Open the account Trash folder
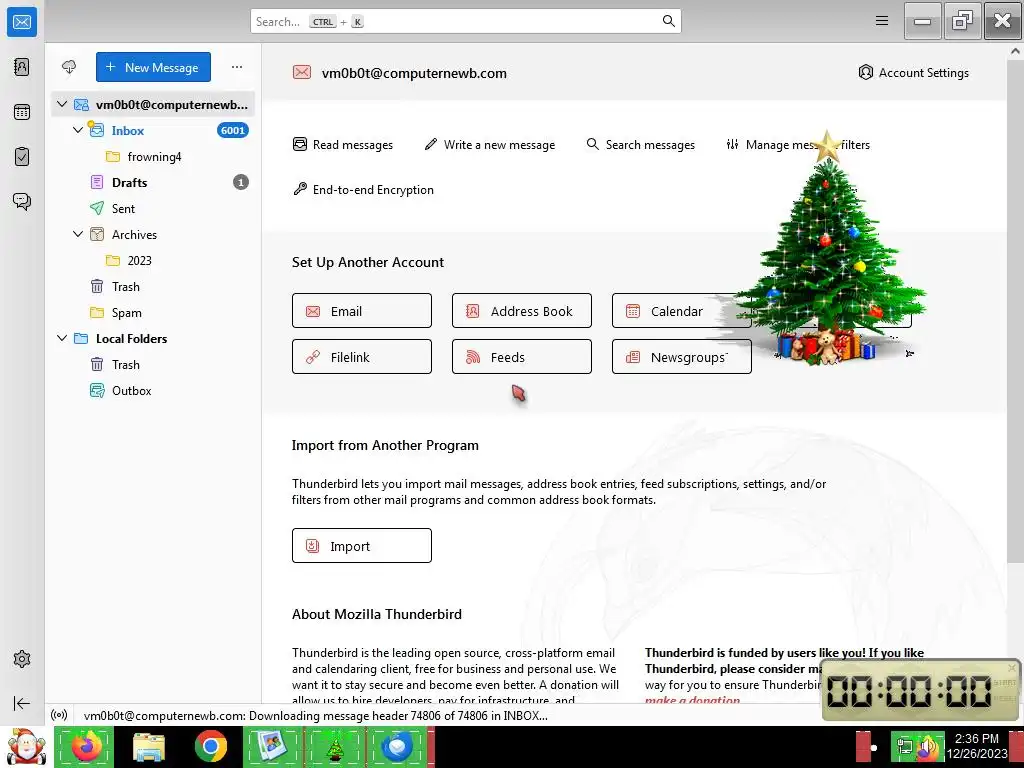This screenshot has height=768, width=1024. (x=153, y=286)
